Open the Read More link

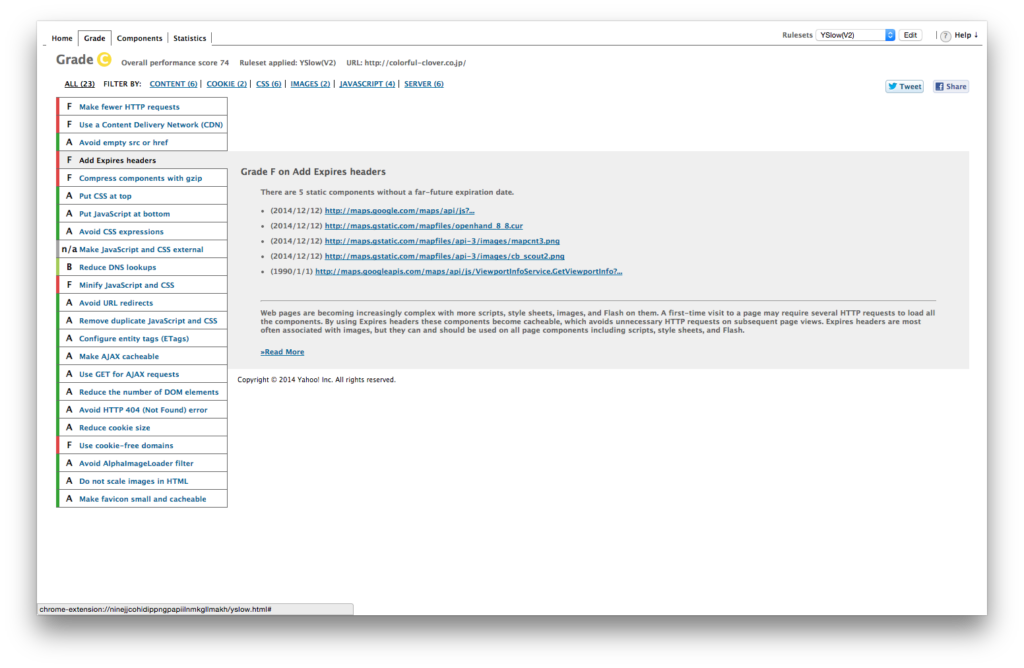282,352
